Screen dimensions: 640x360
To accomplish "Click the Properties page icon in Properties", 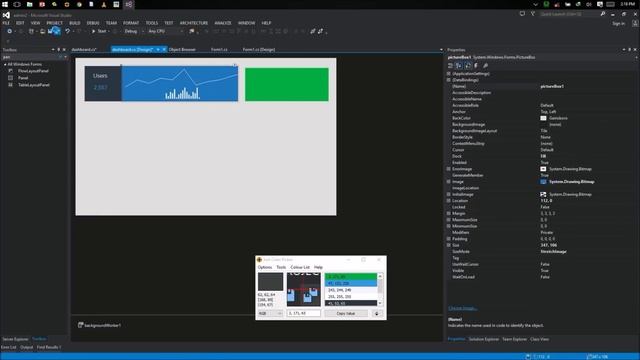I will point(468,66).
